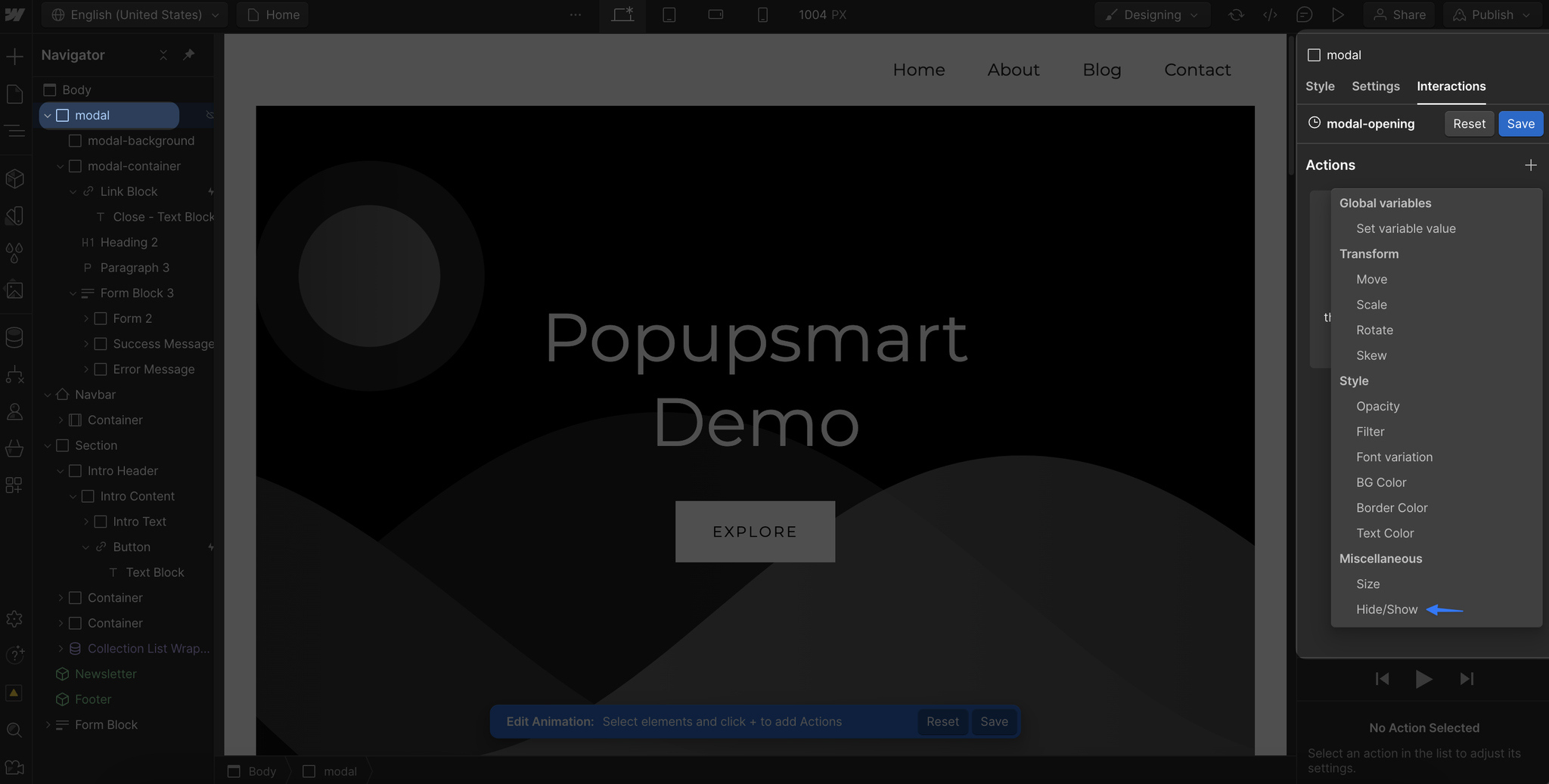Open the Navigator panel icon in sidebar
Image resolution: width=1549 pixels, height=784 pixels.
(14, 132)
